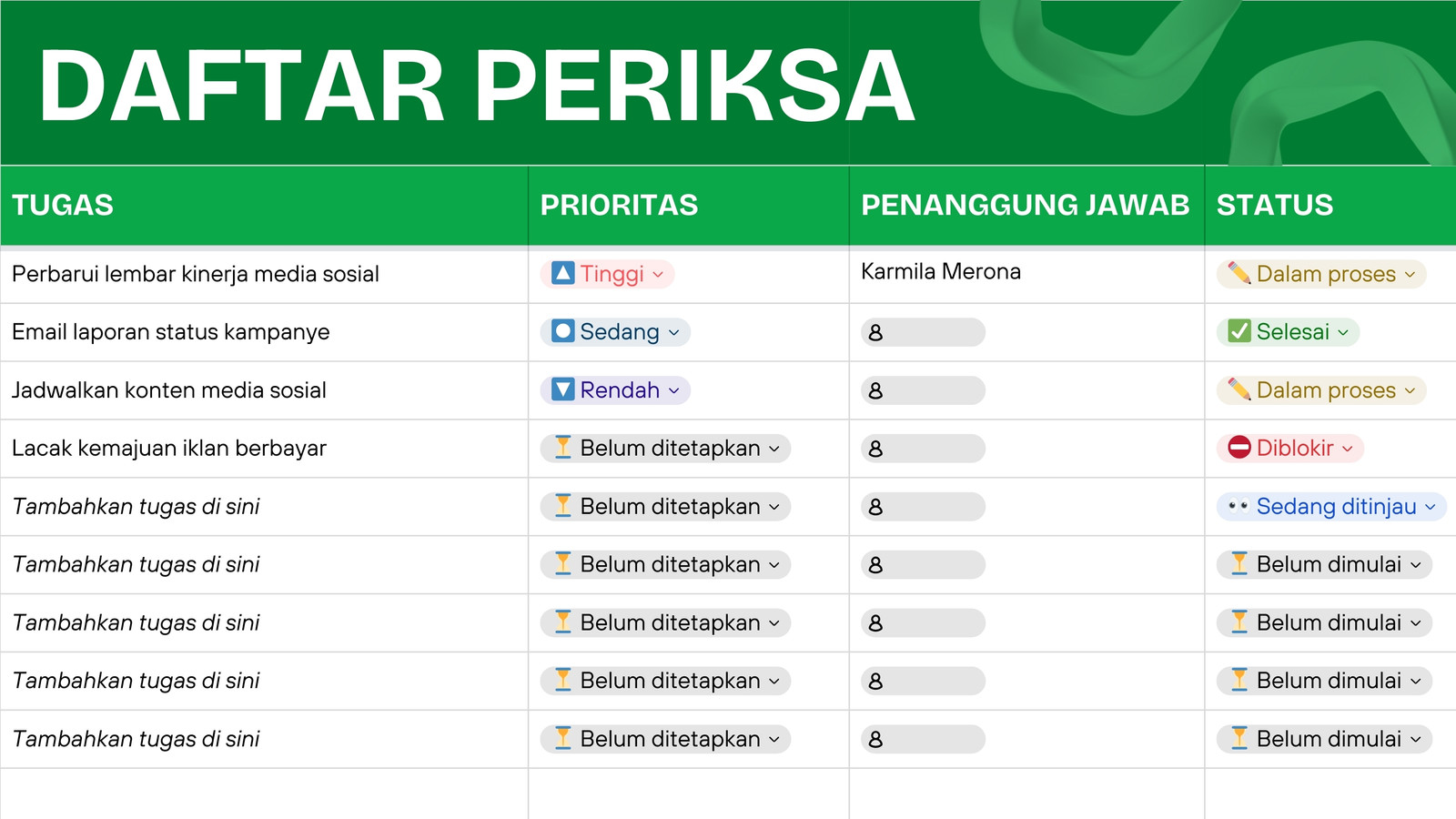Viewport: 1456px width, 819px height.
Task: Expand the Sedang ditinjau status dropdown
Action: click(x=1431, y=508)
